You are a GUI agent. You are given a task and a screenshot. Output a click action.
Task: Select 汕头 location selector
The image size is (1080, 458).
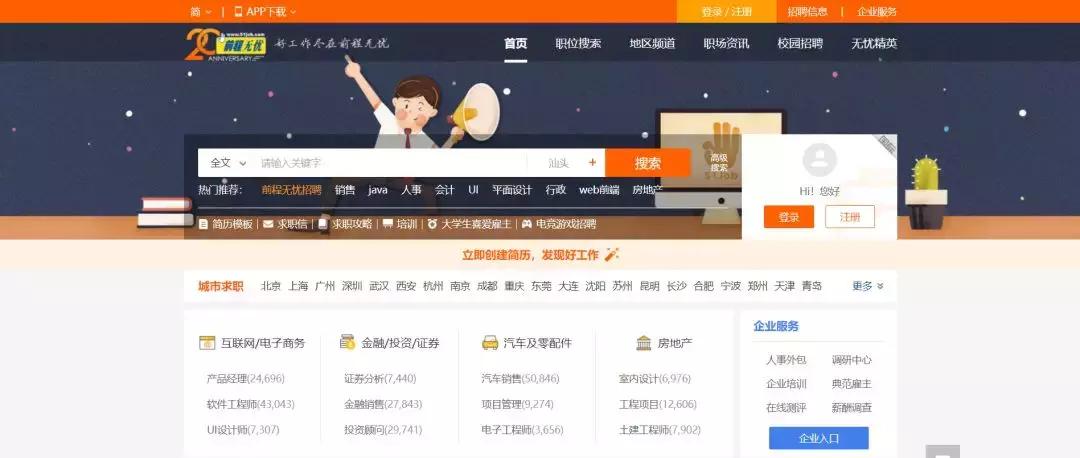pos(559,163)
